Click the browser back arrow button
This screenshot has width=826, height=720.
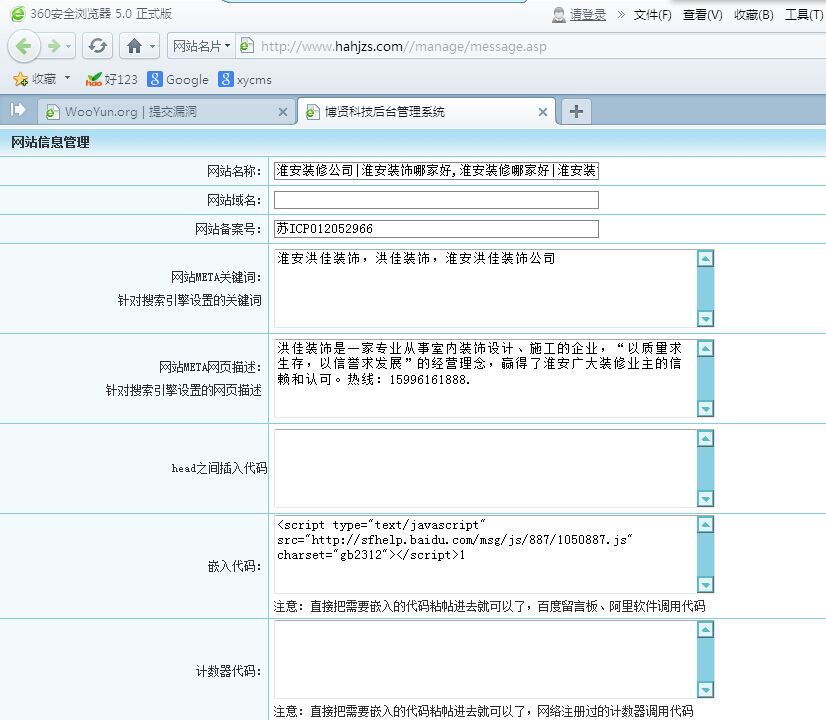point(24,46)
